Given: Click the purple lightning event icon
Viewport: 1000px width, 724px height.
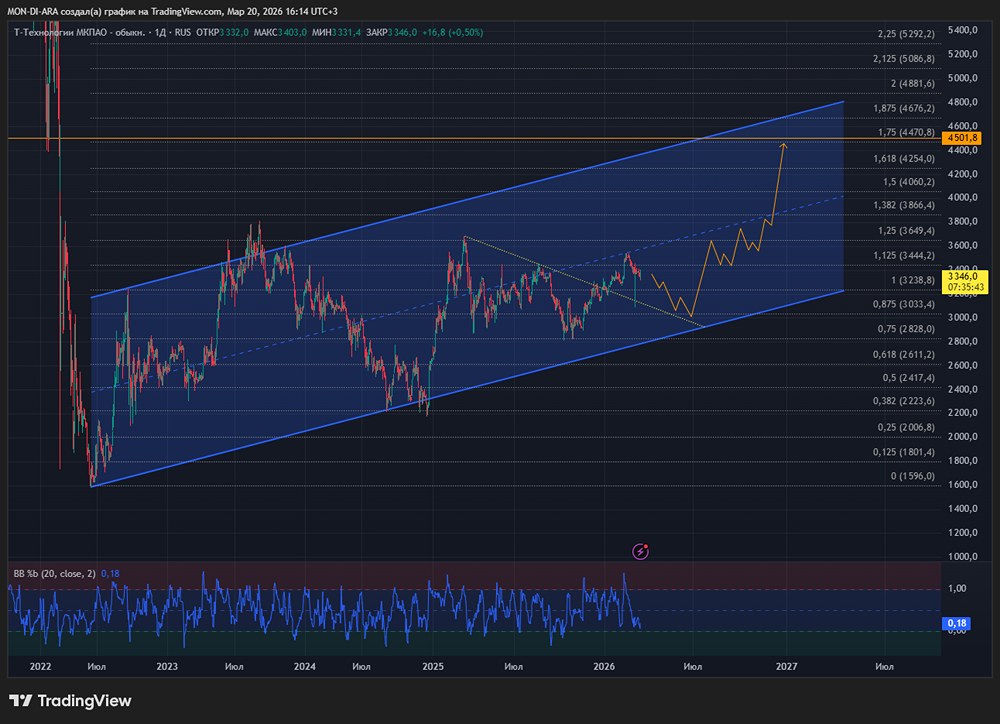Looking at the screenshot, I should click(641, 550).
